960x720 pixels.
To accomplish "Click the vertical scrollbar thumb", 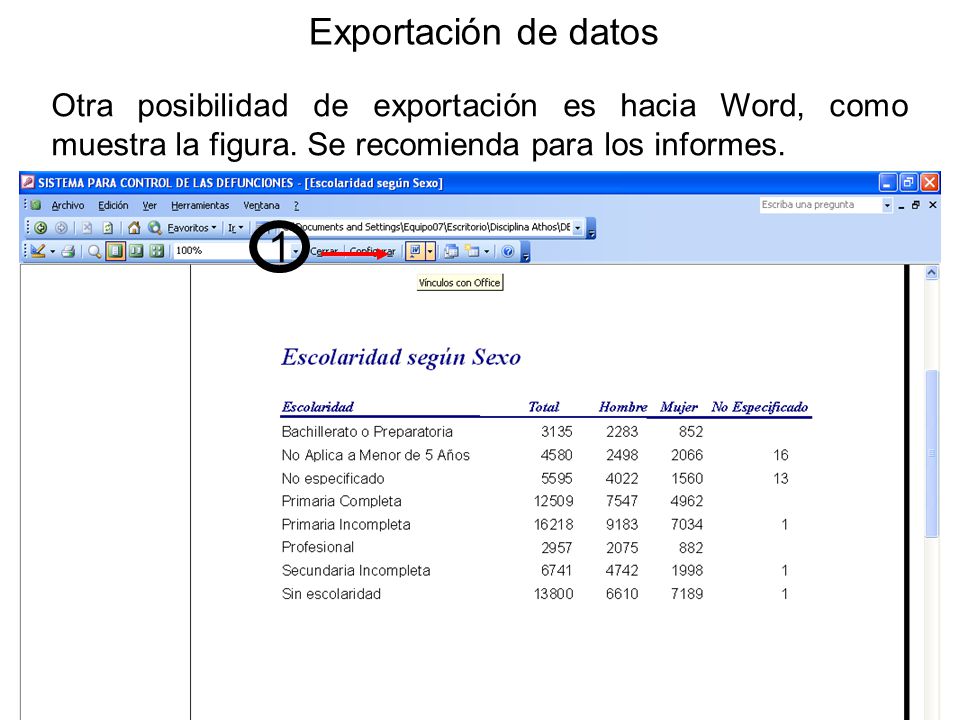I will pyautogui.click(x=931, y=453).
